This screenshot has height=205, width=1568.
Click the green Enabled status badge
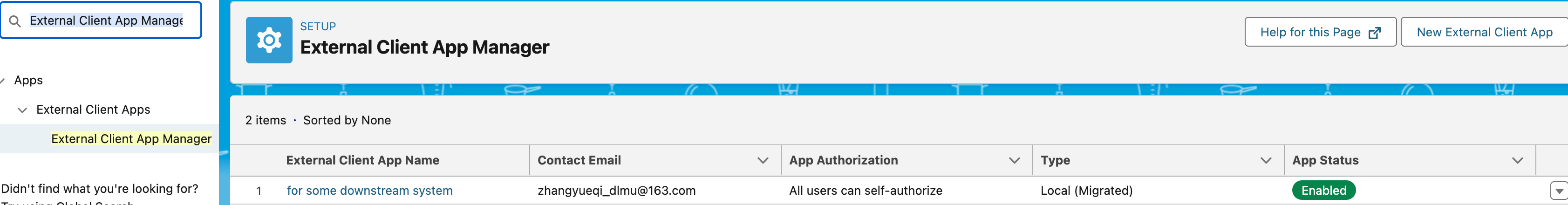pos(1323,191)
